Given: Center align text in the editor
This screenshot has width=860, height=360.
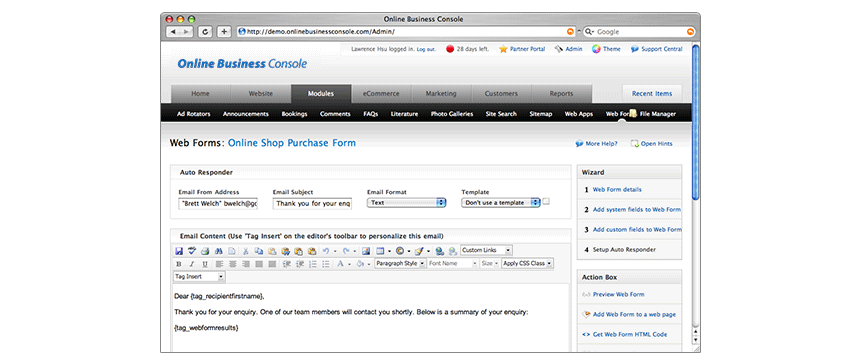Looking at the screenshot, I should tap(233, 264).
